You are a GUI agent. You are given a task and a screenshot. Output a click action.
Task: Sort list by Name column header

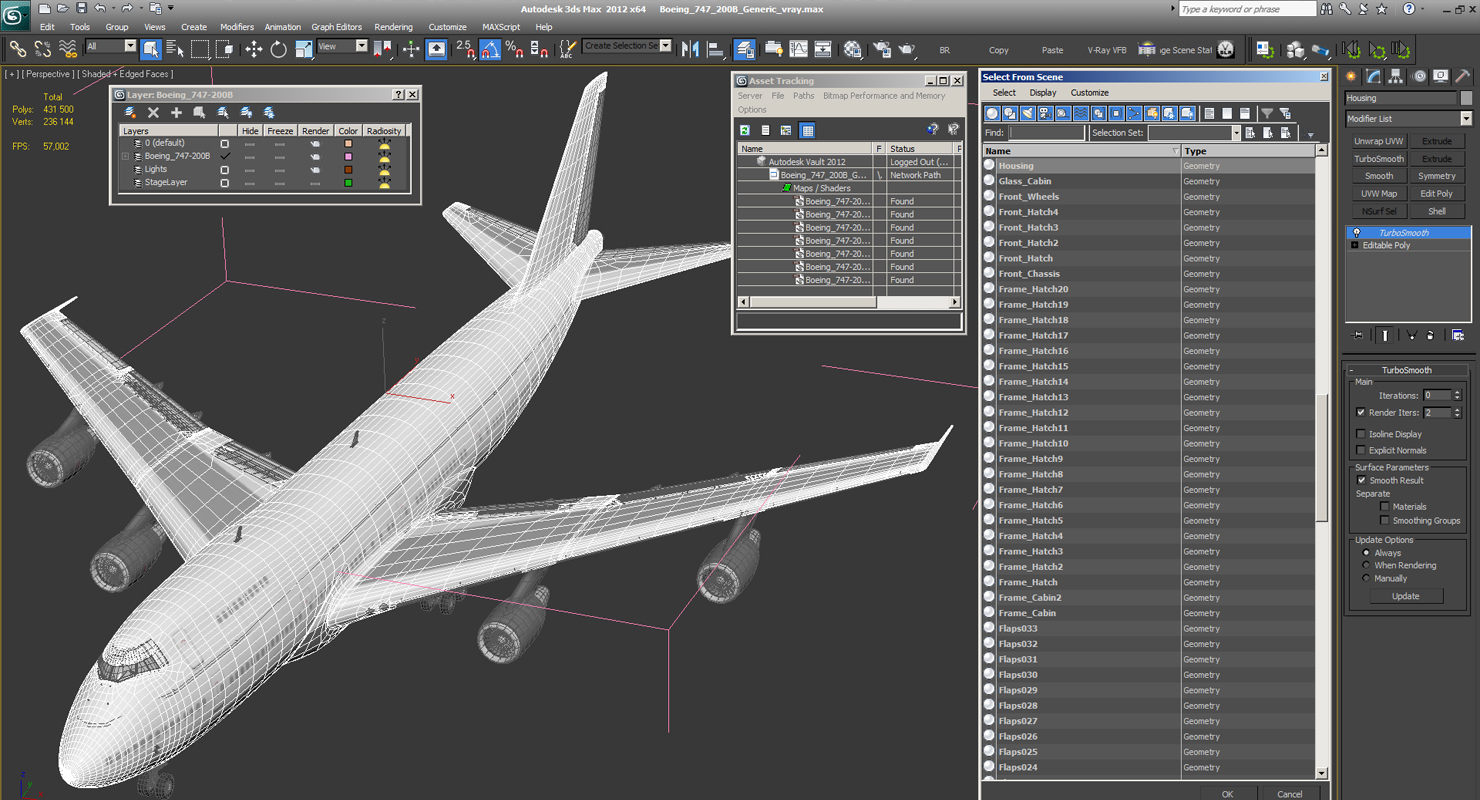pos(1081,150)
